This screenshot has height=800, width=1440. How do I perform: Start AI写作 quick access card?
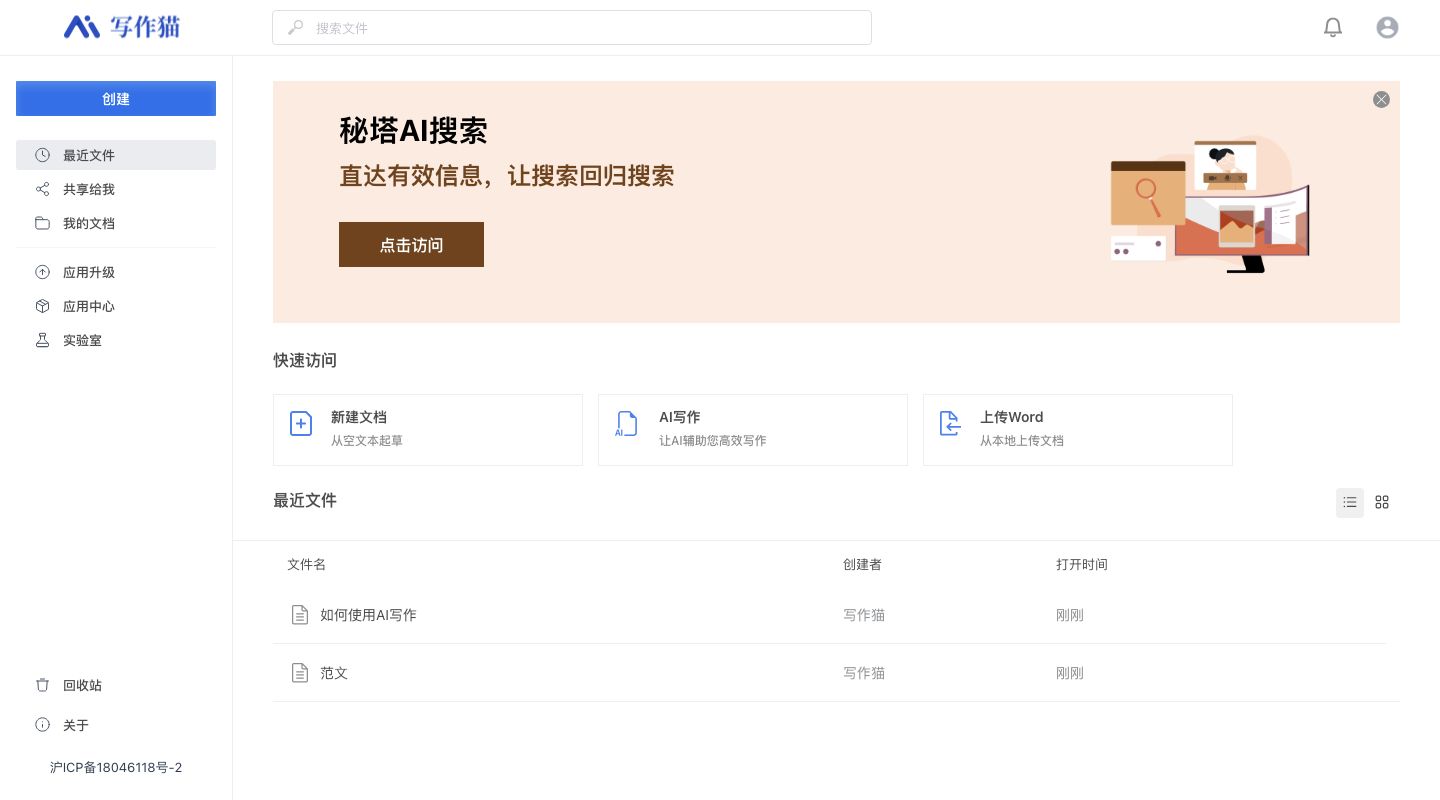coord(752,429)
